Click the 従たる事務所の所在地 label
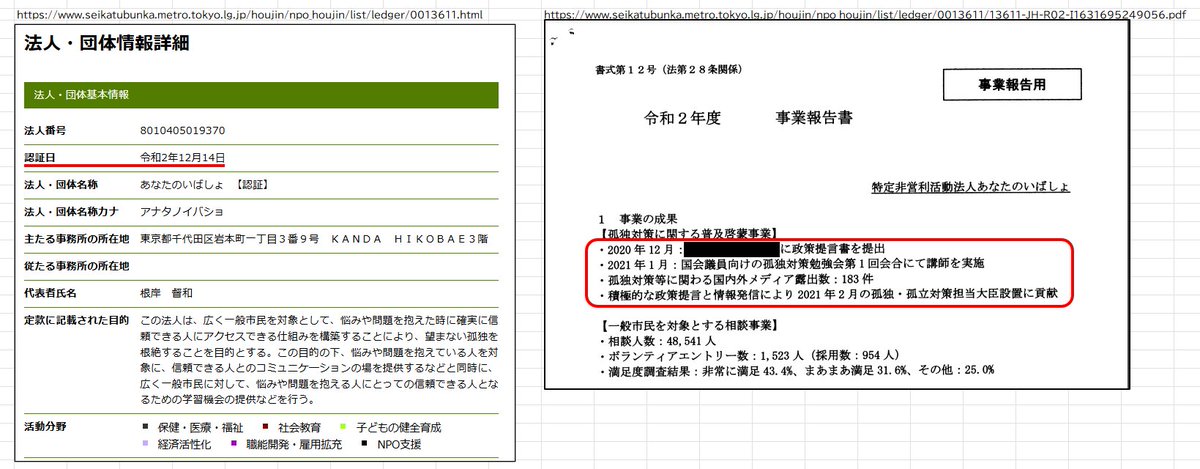Viewport: 1200px width, 469px height. (x=75, y=266)
